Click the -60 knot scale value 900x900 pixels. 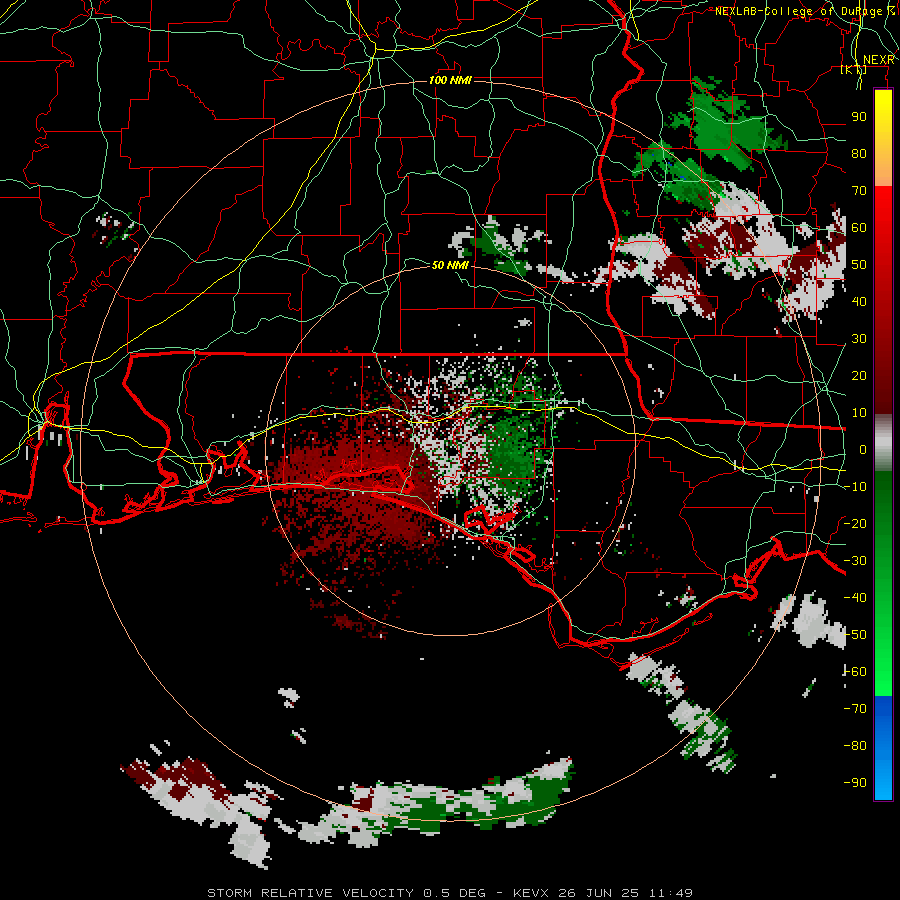pyautogui.click(x=855, y=672)
